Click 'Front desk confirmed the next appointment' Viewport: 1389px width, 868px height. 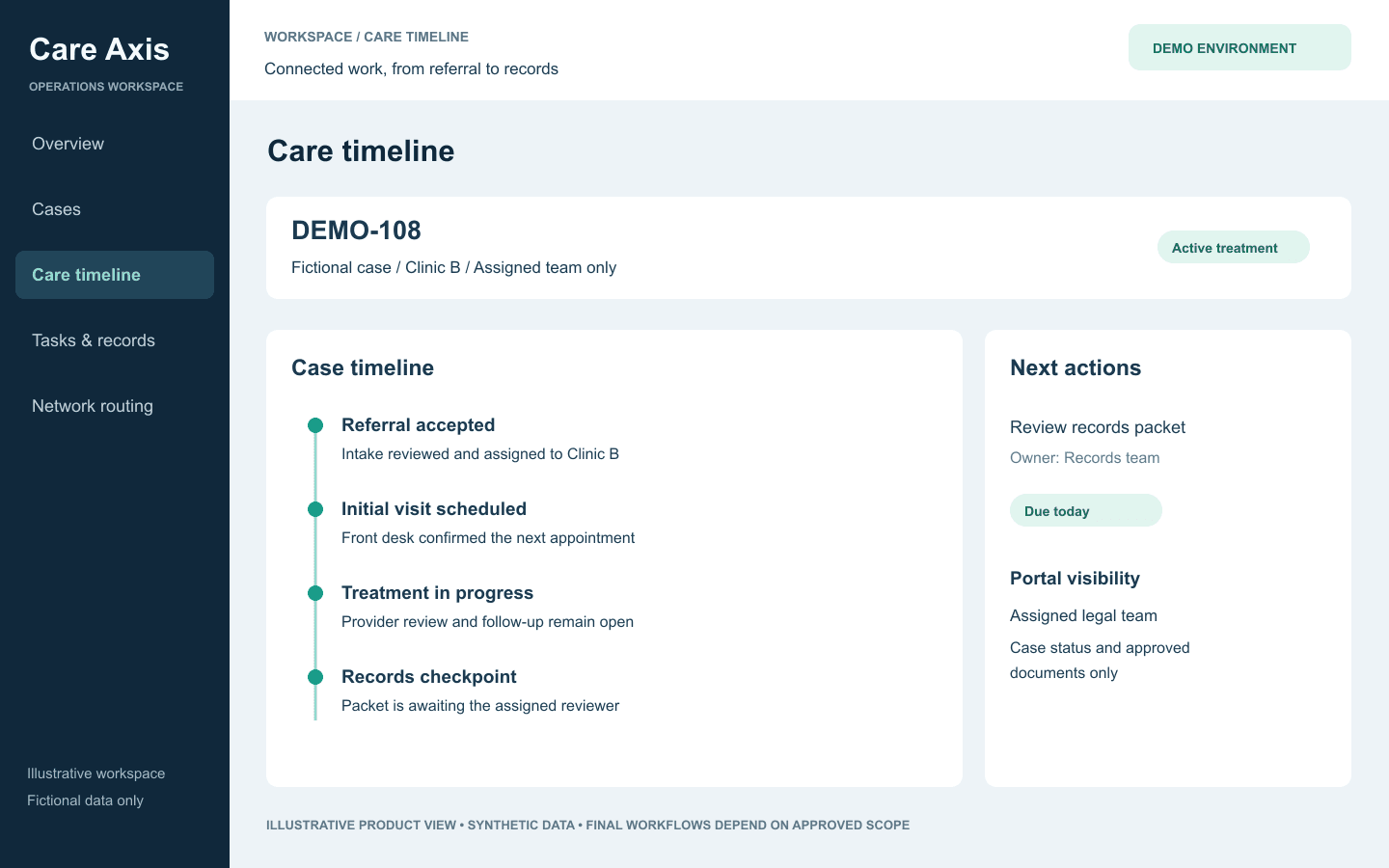[488, 538]
